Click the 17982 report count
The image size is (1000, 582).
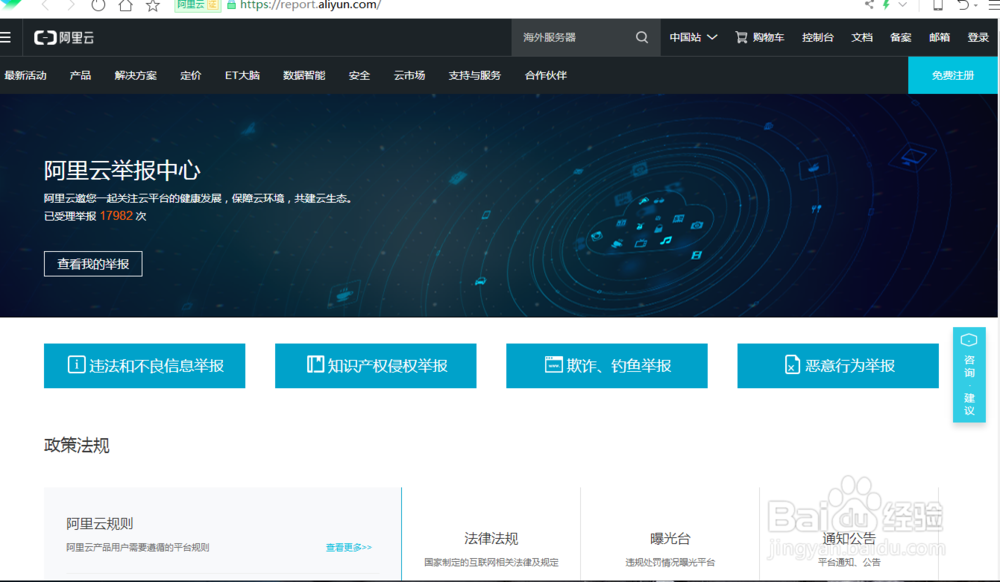point(116,216)
